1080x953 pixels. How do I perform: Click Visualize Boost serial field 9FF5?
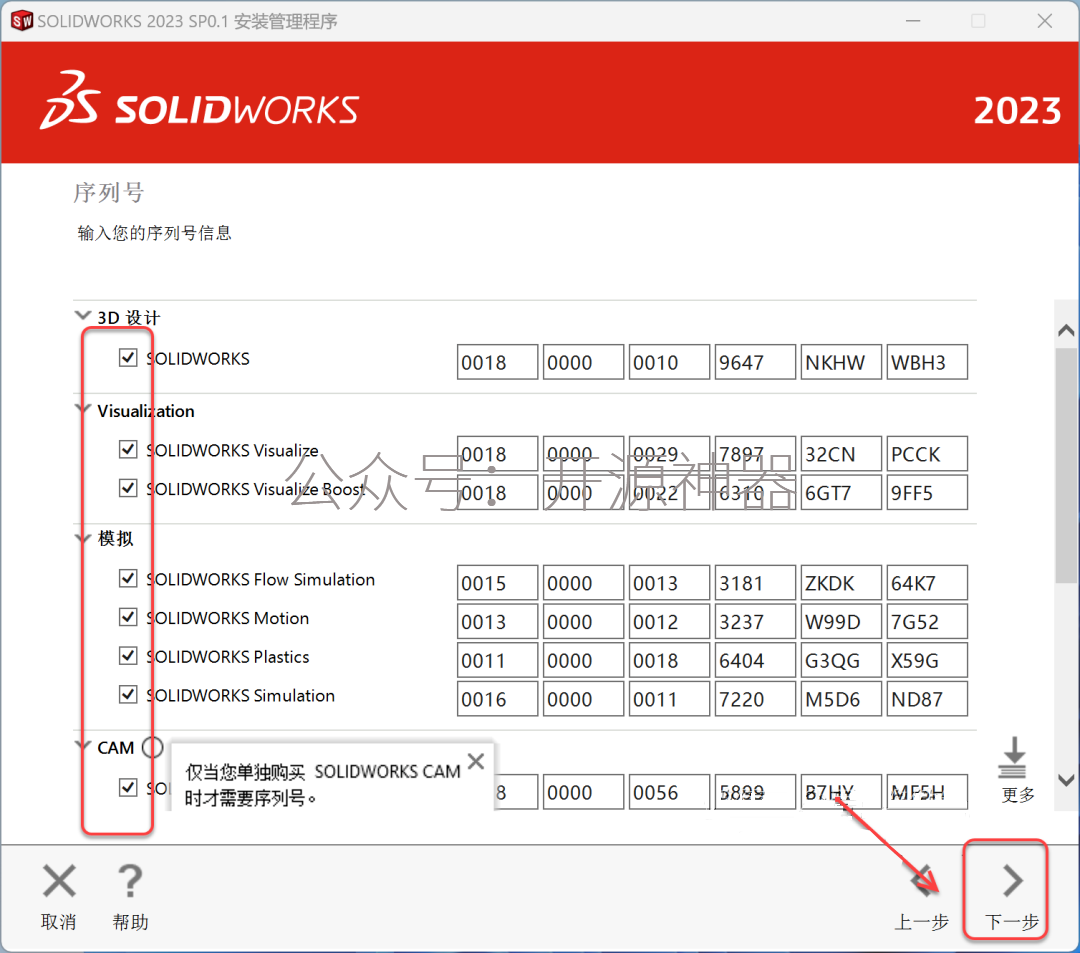tap(927, 492)
